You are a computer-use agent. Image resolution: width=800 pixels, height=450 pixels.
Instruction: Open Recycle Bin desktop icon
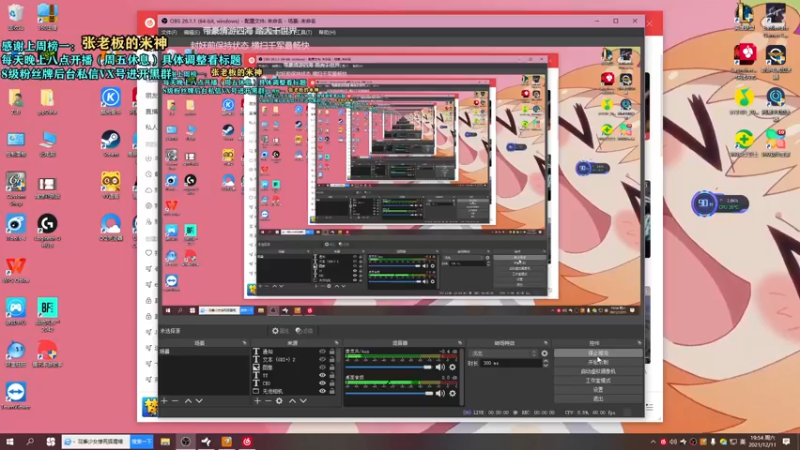point(16,17)
